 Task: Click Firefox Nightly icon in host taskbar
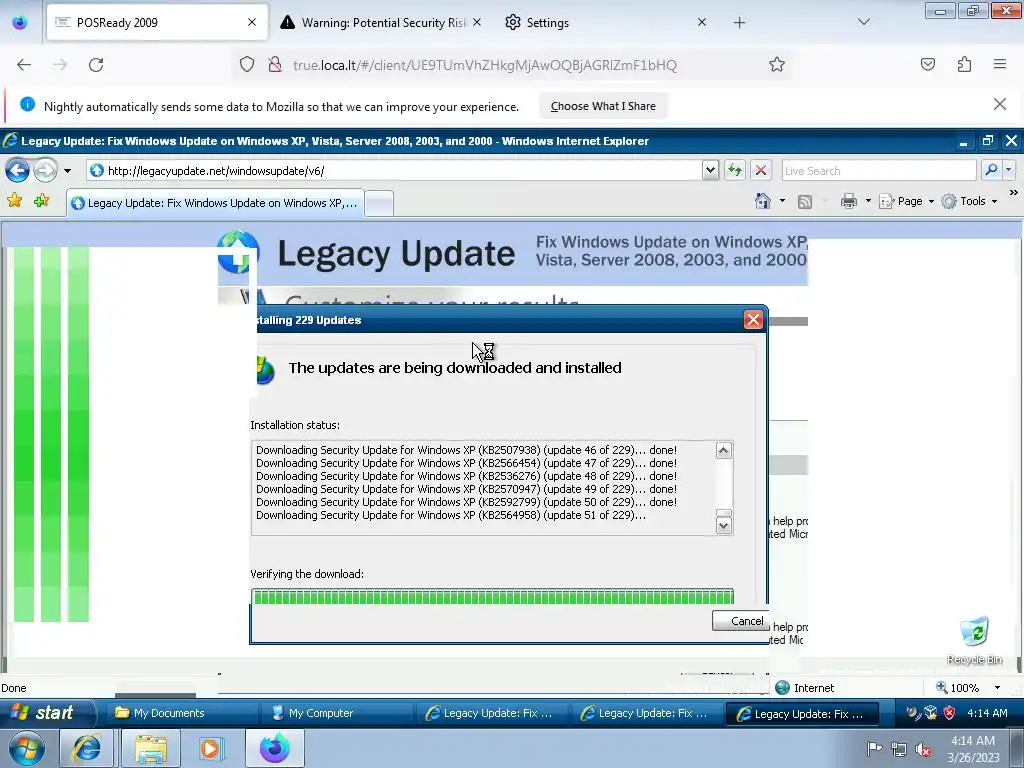tap(275, 748)
